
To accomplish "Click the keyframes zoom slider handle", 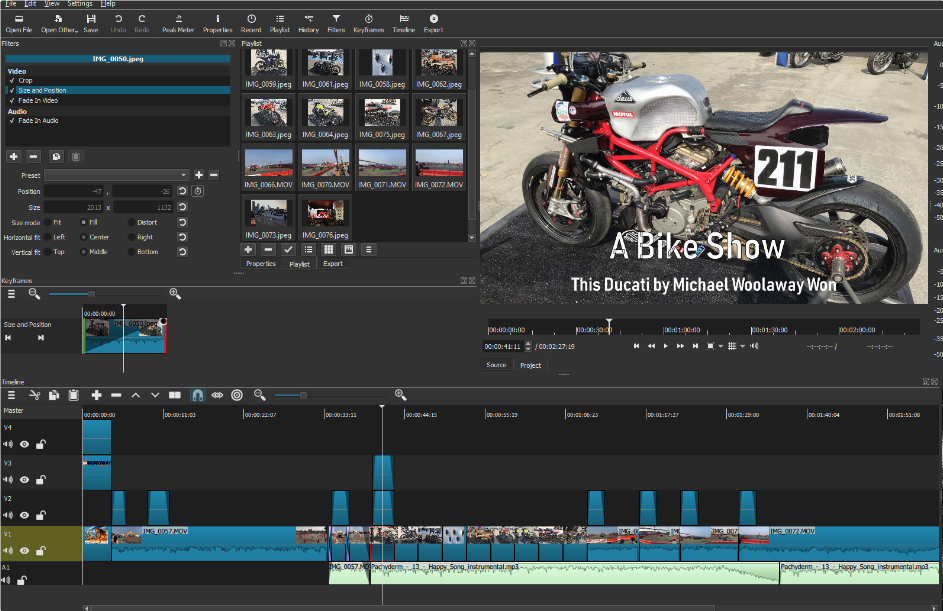I will point(91,294).
